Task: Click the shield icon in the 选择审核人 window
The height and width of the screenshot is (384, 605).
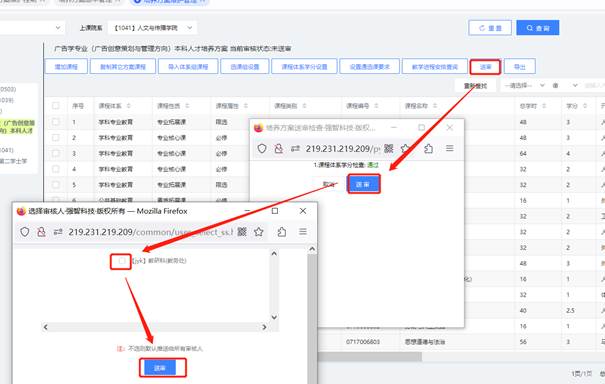Action: 25,232
